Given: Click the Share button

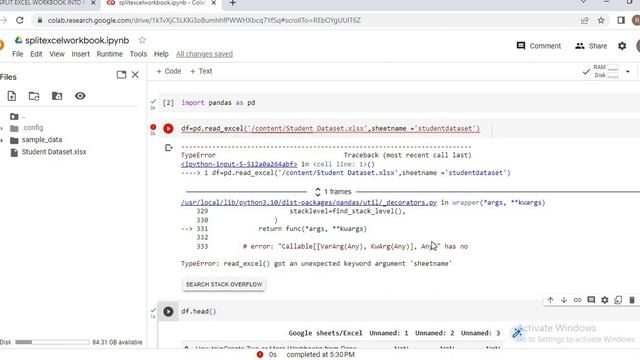Looking at the screenshot, I should [x=591, y=46].
